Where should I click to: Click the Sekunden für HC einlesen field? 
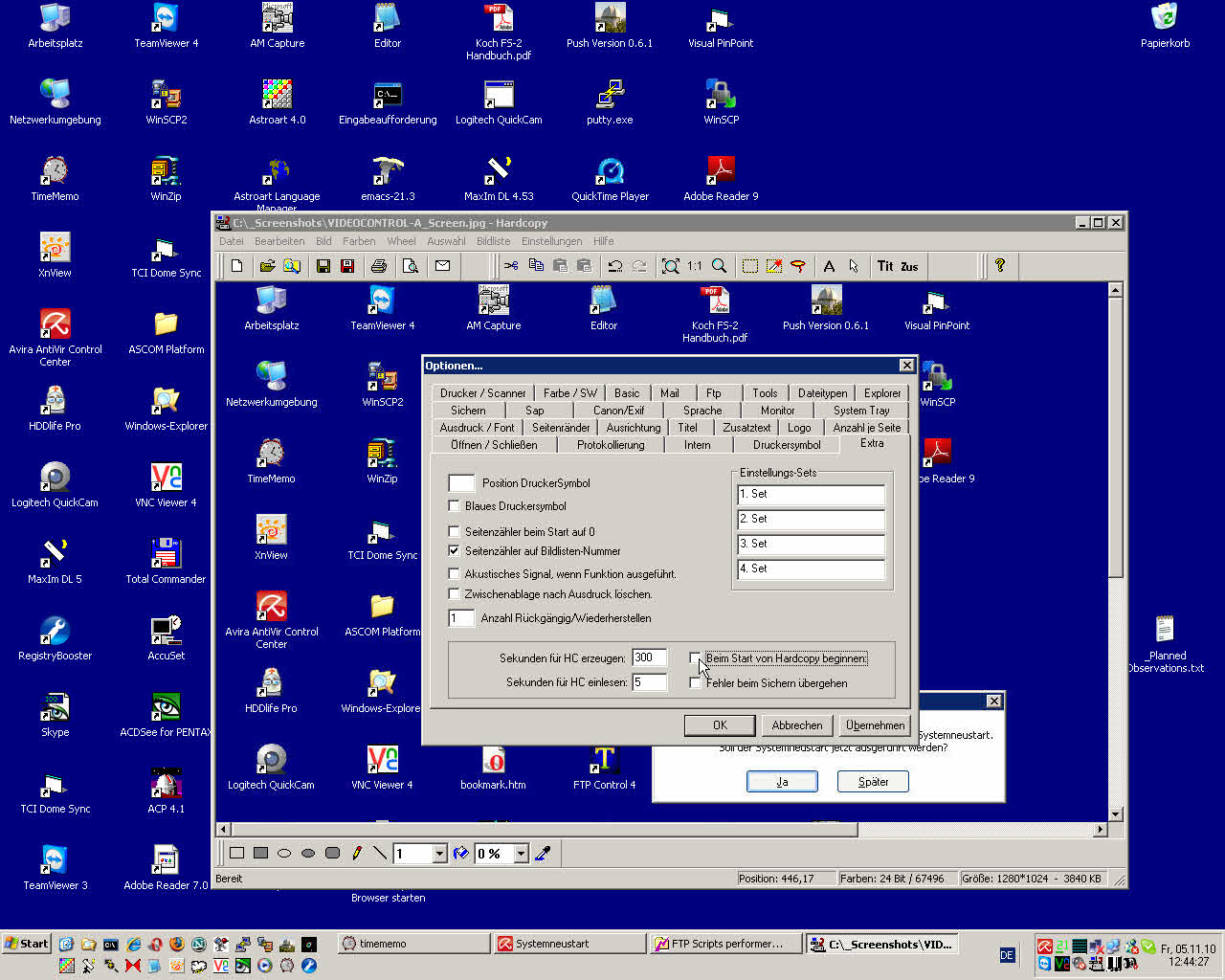650,682
